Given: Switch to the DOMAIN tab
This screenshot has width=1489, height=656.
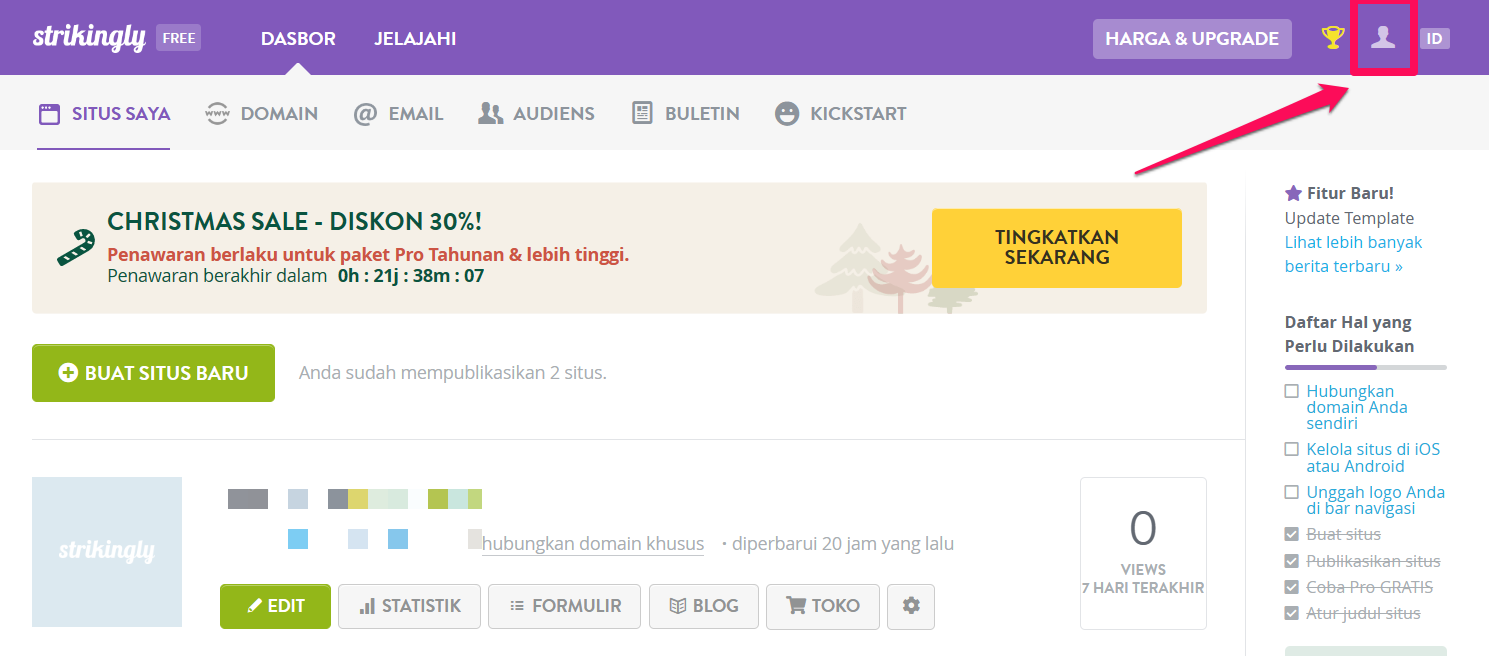Looking at the screenshot, I should (261, 113).
